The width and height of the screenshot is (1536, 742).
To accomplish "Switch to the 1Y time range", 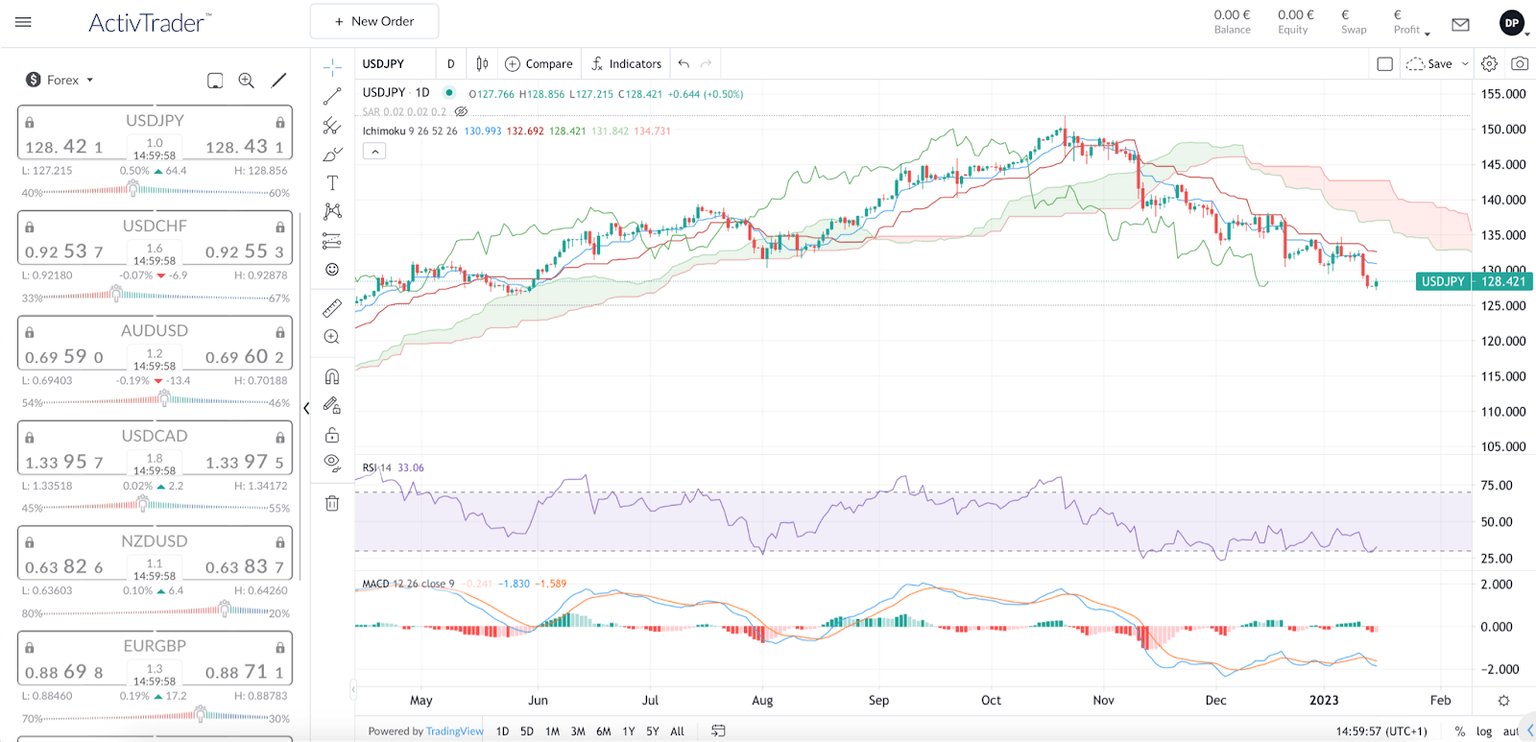I will [x=628, y=731].
